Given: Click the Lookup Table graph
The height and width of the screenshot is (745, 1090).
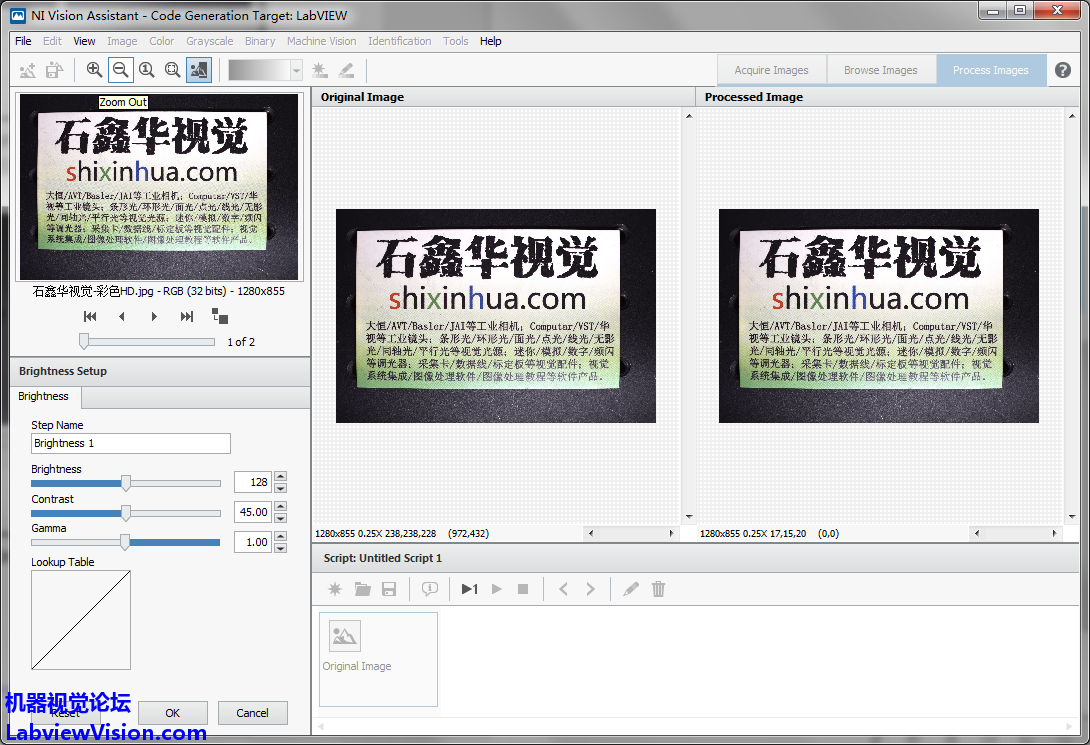Looking at the screenshot, I should (81, 620).
